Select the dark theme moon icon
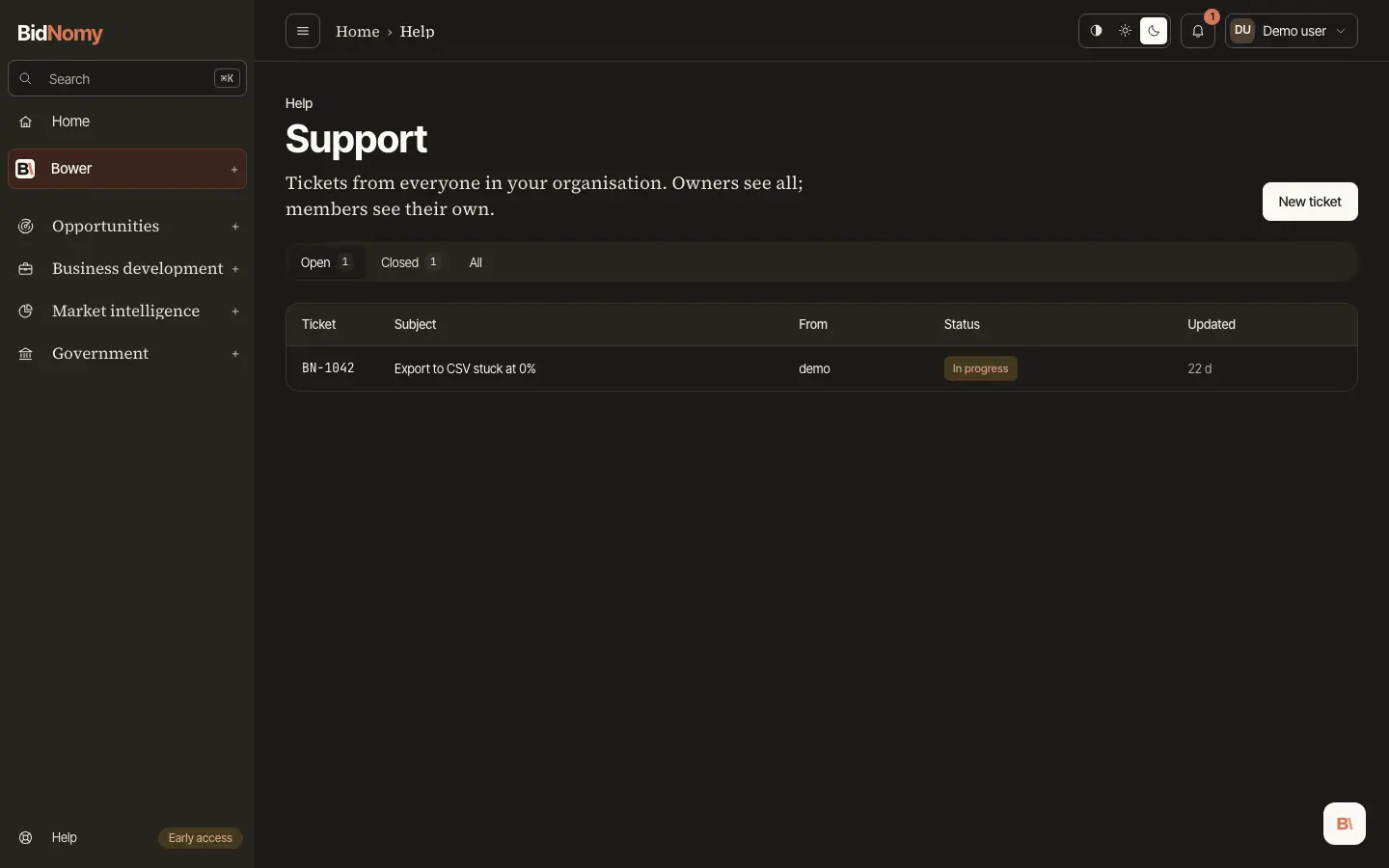 pos(1154,31)
